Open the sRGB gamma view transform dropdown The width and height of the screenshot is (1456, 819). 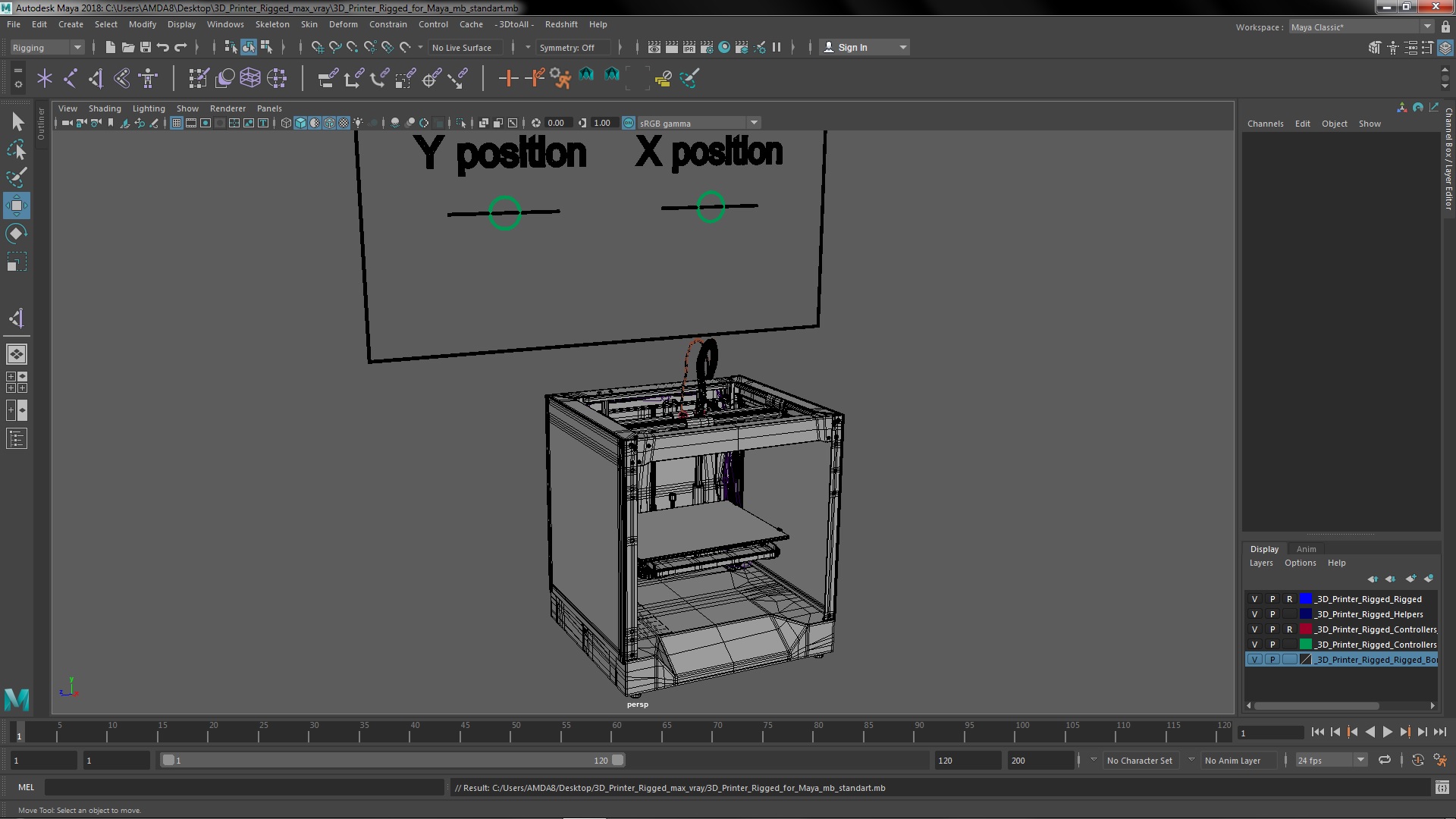[698, 123]
